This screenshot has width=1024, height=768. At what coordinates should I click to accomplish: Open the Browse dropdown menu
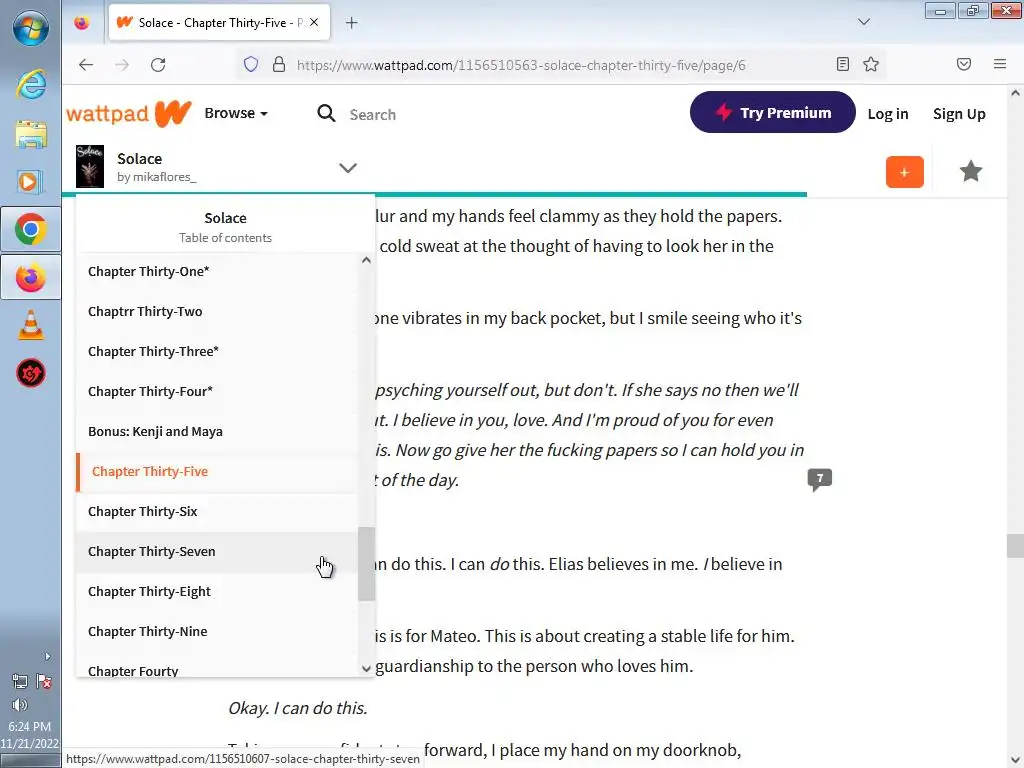pos(236,113)
